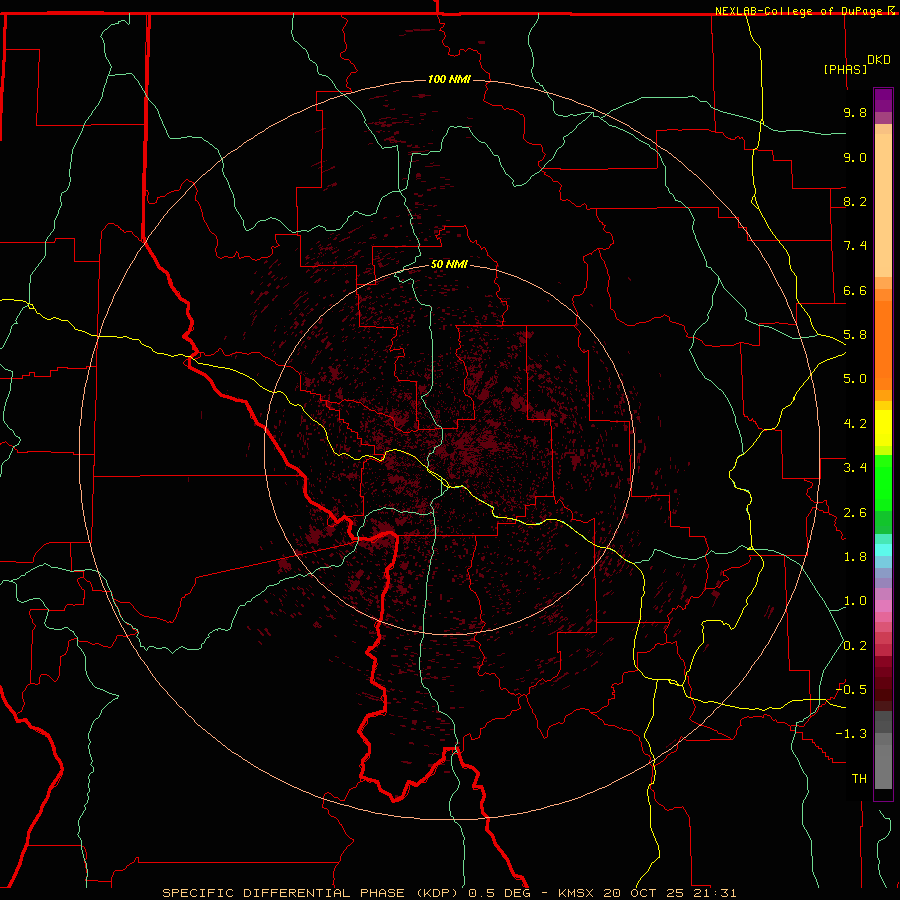The height and width of the screenshot is (900, 900).
Task: Click the 100 NMI range ring label
Action: pos(449,79)
